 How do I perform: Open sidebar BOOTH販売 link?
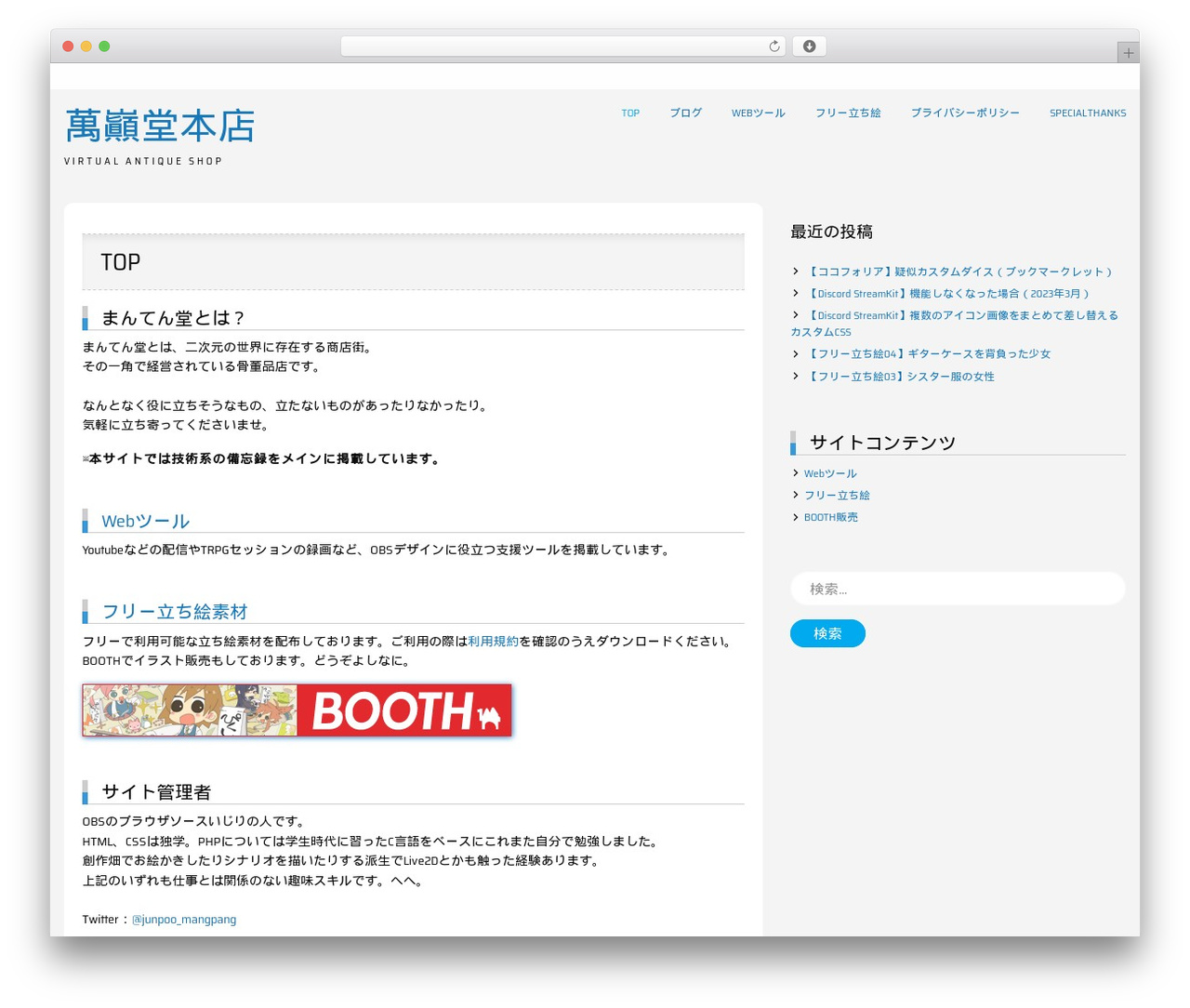tap(831, 518)
